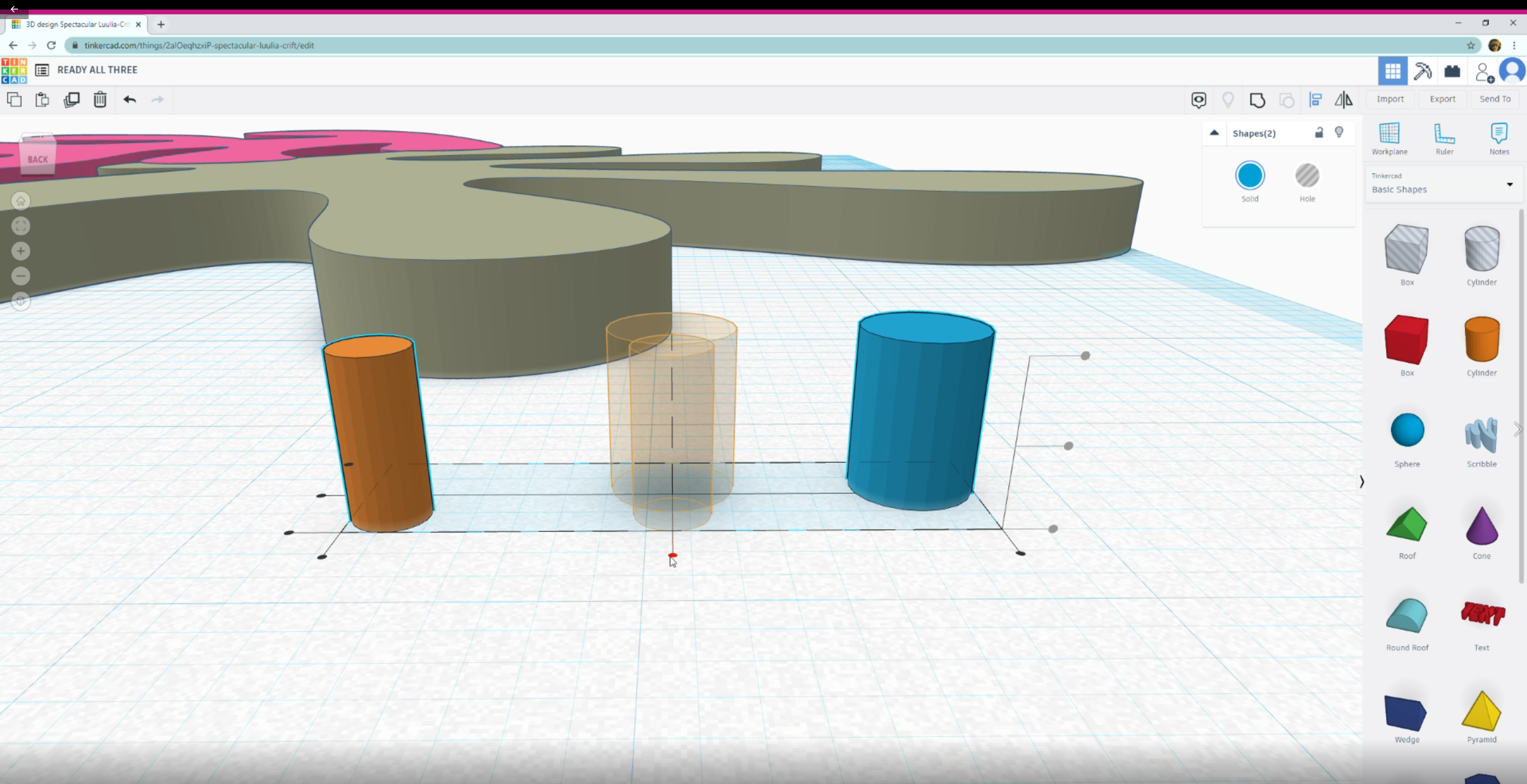Collapse the Shapes(2) inspector panel
Viewport: 1527px width, 784px height.
click(x=1214, y=133)
